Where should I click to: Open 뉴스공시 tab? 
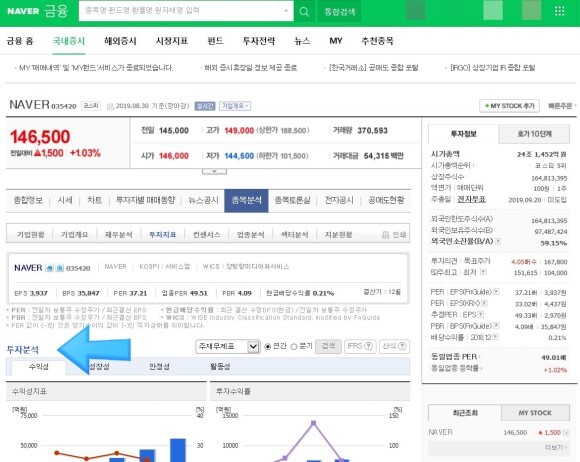[203, 200]
